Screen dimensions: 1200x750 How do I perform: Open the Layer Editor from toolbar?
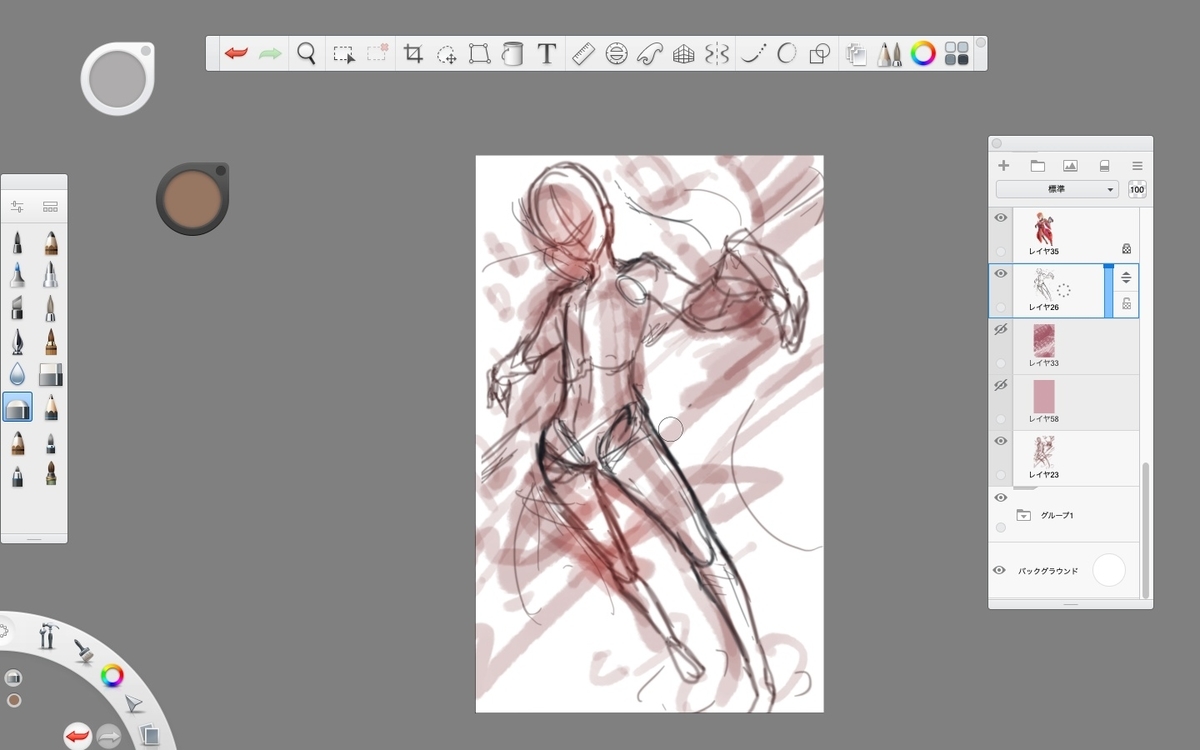pyautogui.click(x=856, y=53)
